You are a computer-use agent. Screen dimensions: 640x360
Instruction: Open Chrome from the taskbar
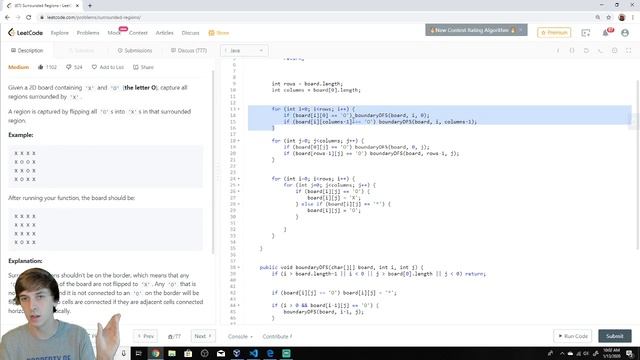tap(155, 353)
